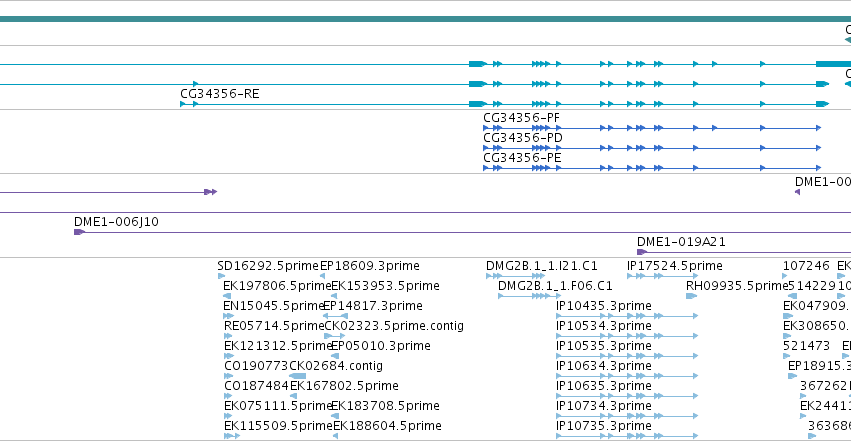Click the DME1-006J10 feature label
The width and height of the screenshot is (851, 441).
click(116, 222)
